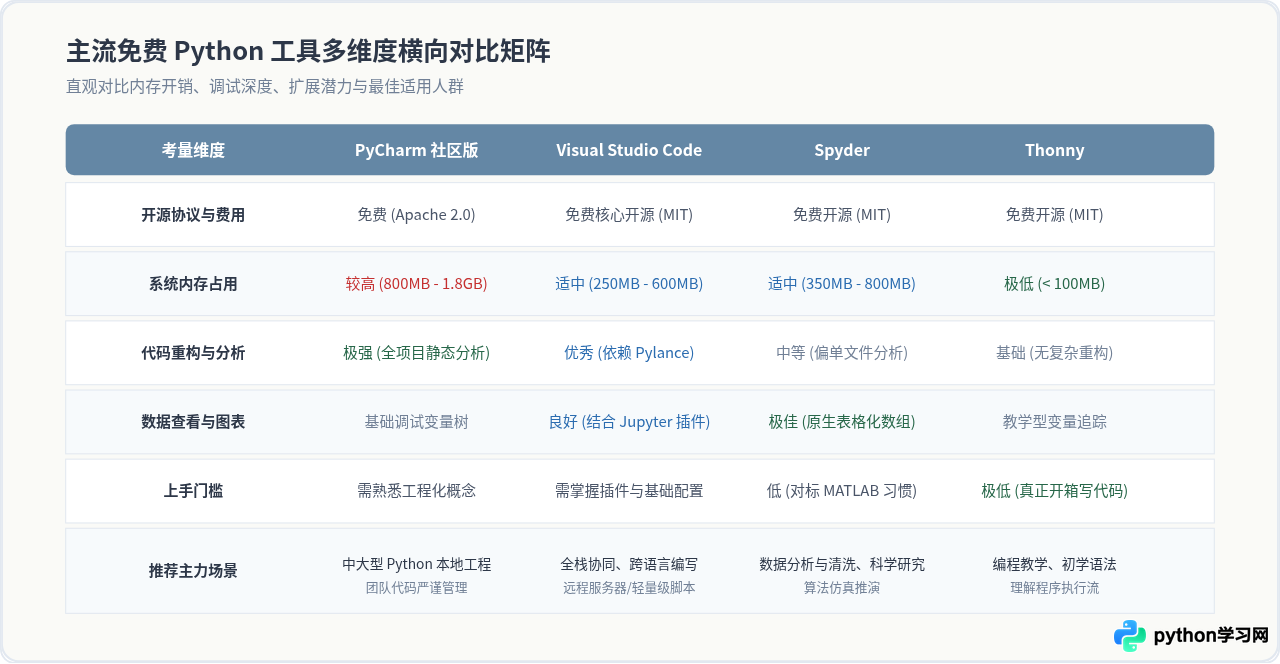Click Spyder's '免费开源 (MIT)' cell
The width and height of the screenshot is (1280, 664).
point(842,215)
